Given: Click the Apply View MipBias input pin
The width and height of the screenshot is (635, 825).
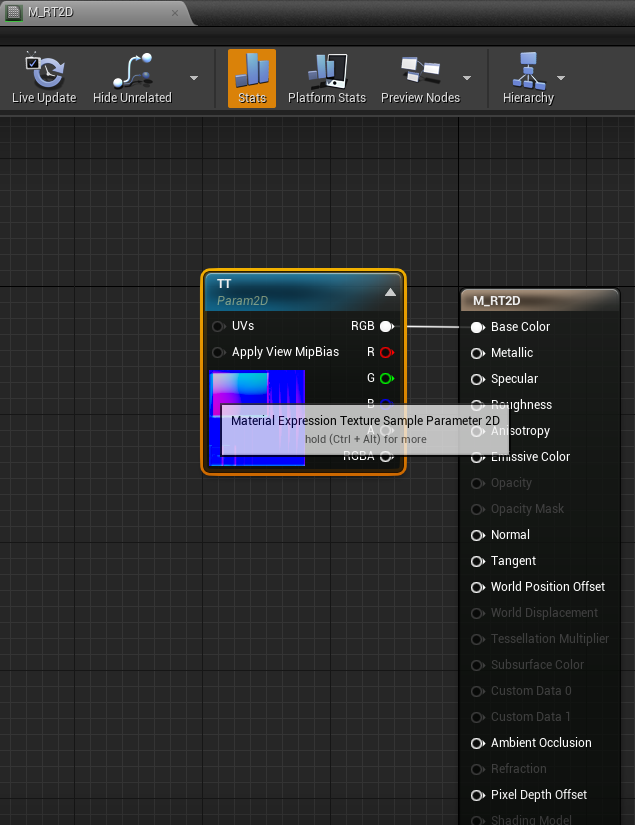Looking at the screenshot, I should (x=218, y=352).
